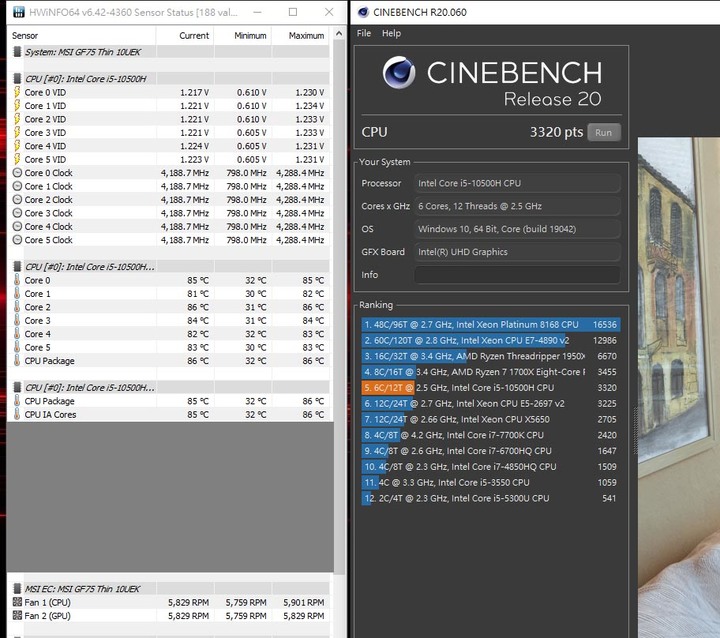Click the clock icon beside Core 2 Clock
The image size is (720, 638).
click(17, 199)
